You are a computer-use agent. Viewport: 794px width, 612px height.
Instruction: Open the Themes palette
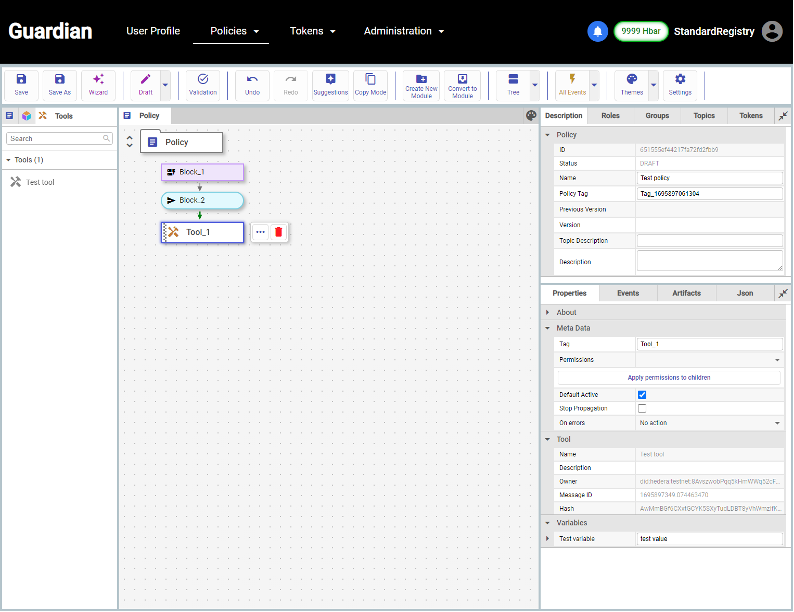pos(632,84)
